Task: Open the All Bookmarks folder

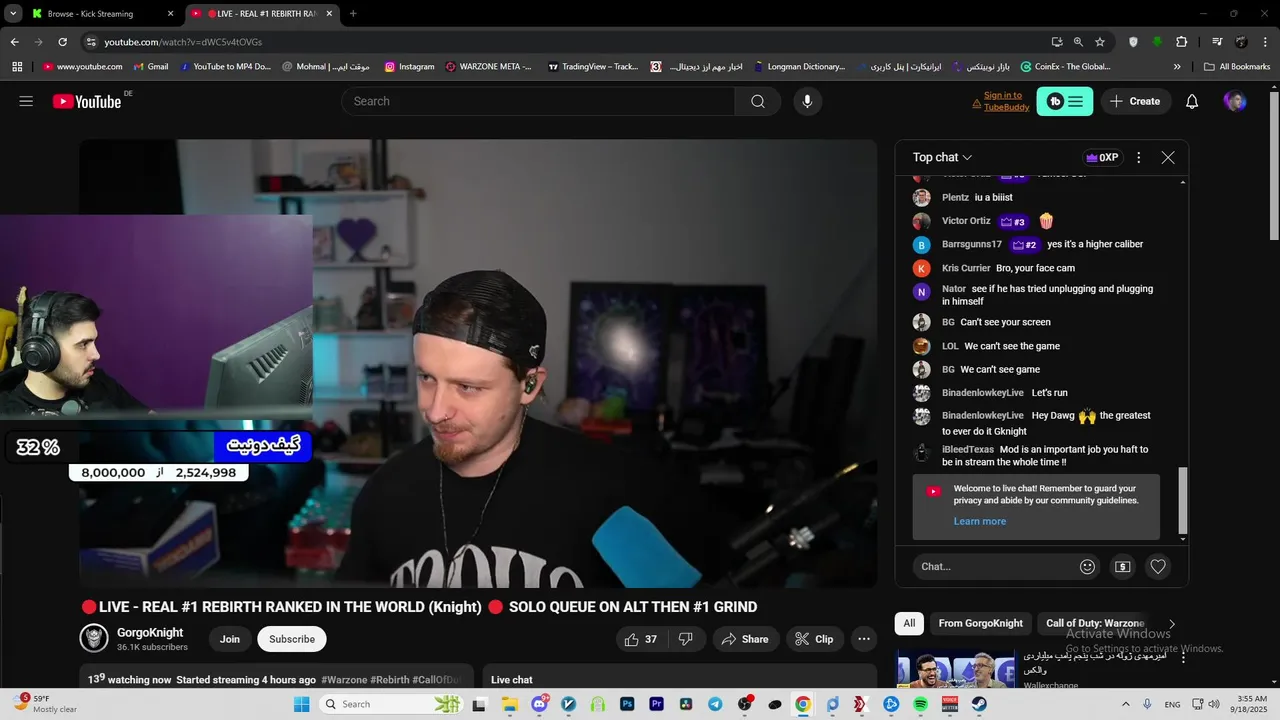Action: (1237, 67)
